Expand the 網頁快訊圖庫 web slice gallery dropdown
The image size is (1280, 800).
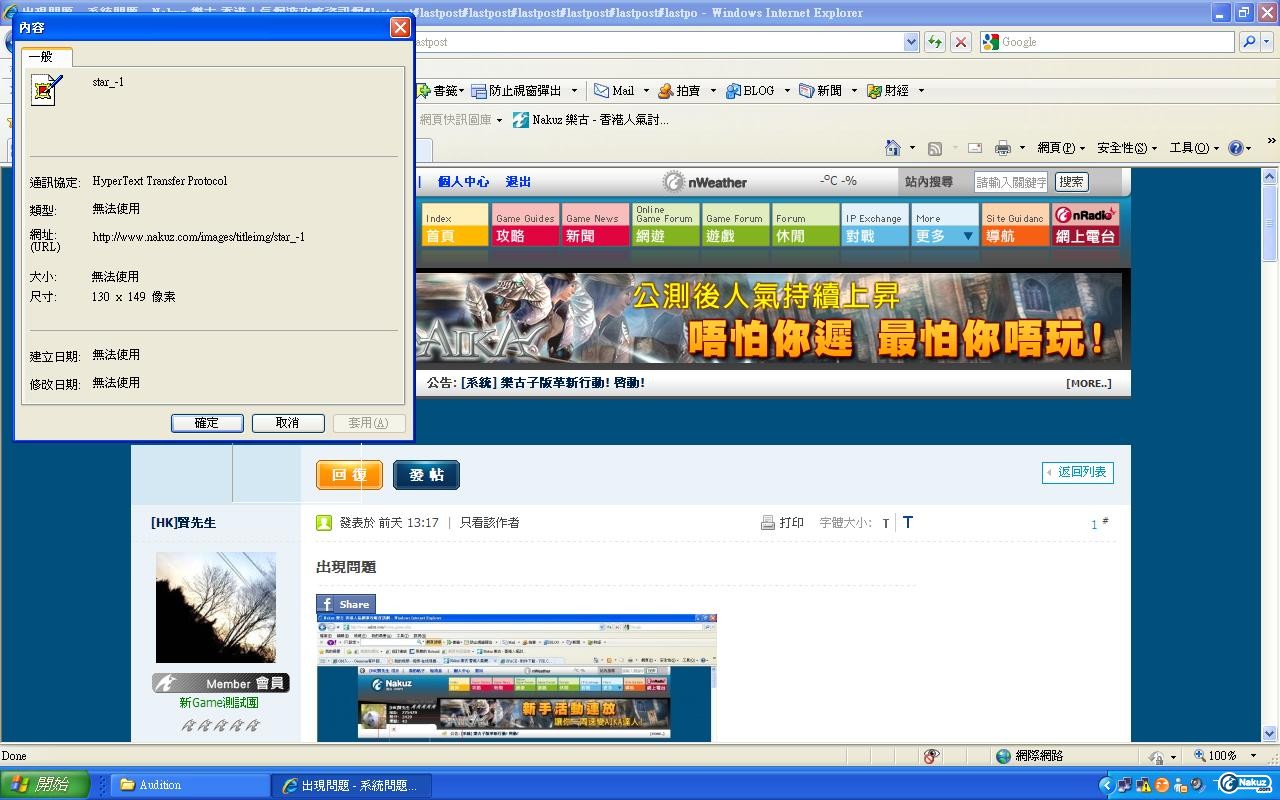pyautogui.click(x=499, y=120)
